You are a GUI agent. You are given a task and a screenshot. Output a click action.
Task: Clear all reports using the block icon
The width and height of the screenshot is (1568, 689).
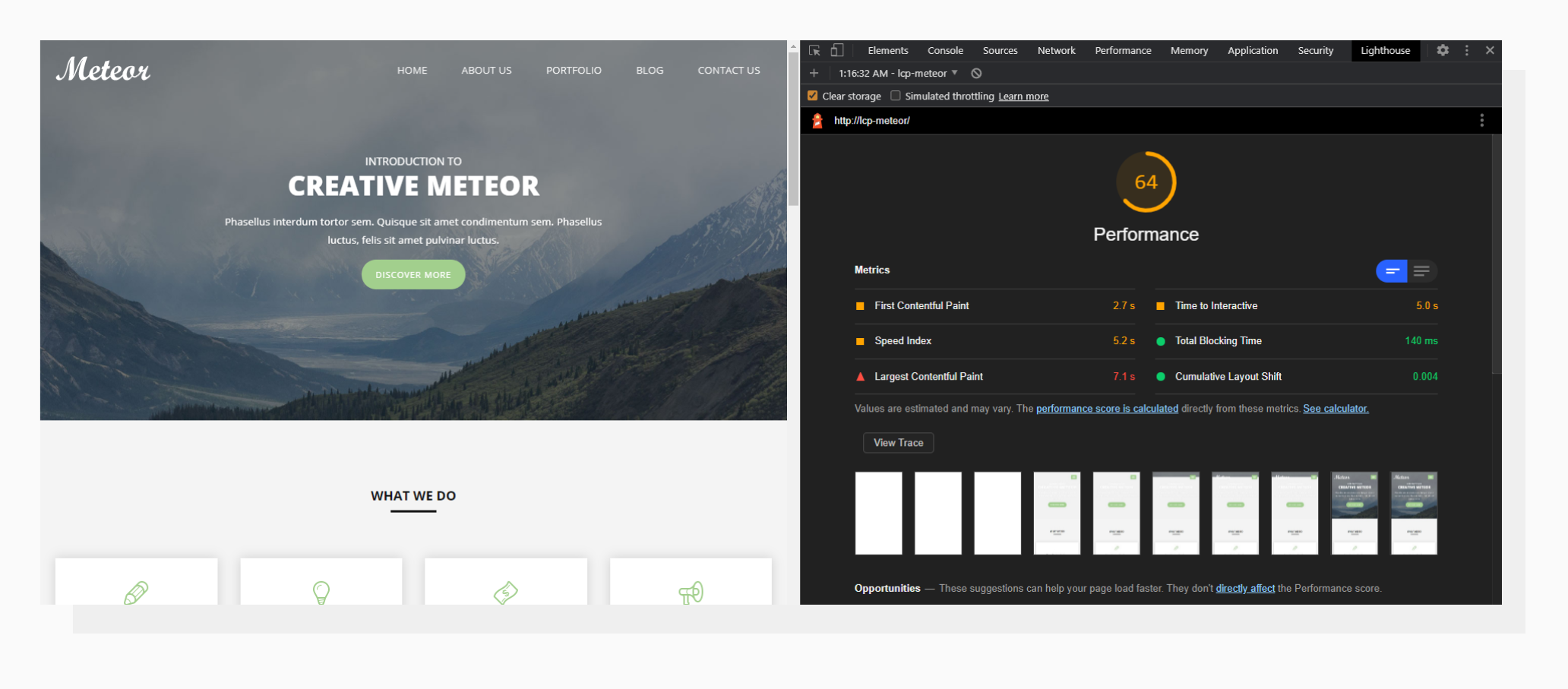[x=976, y=73]
